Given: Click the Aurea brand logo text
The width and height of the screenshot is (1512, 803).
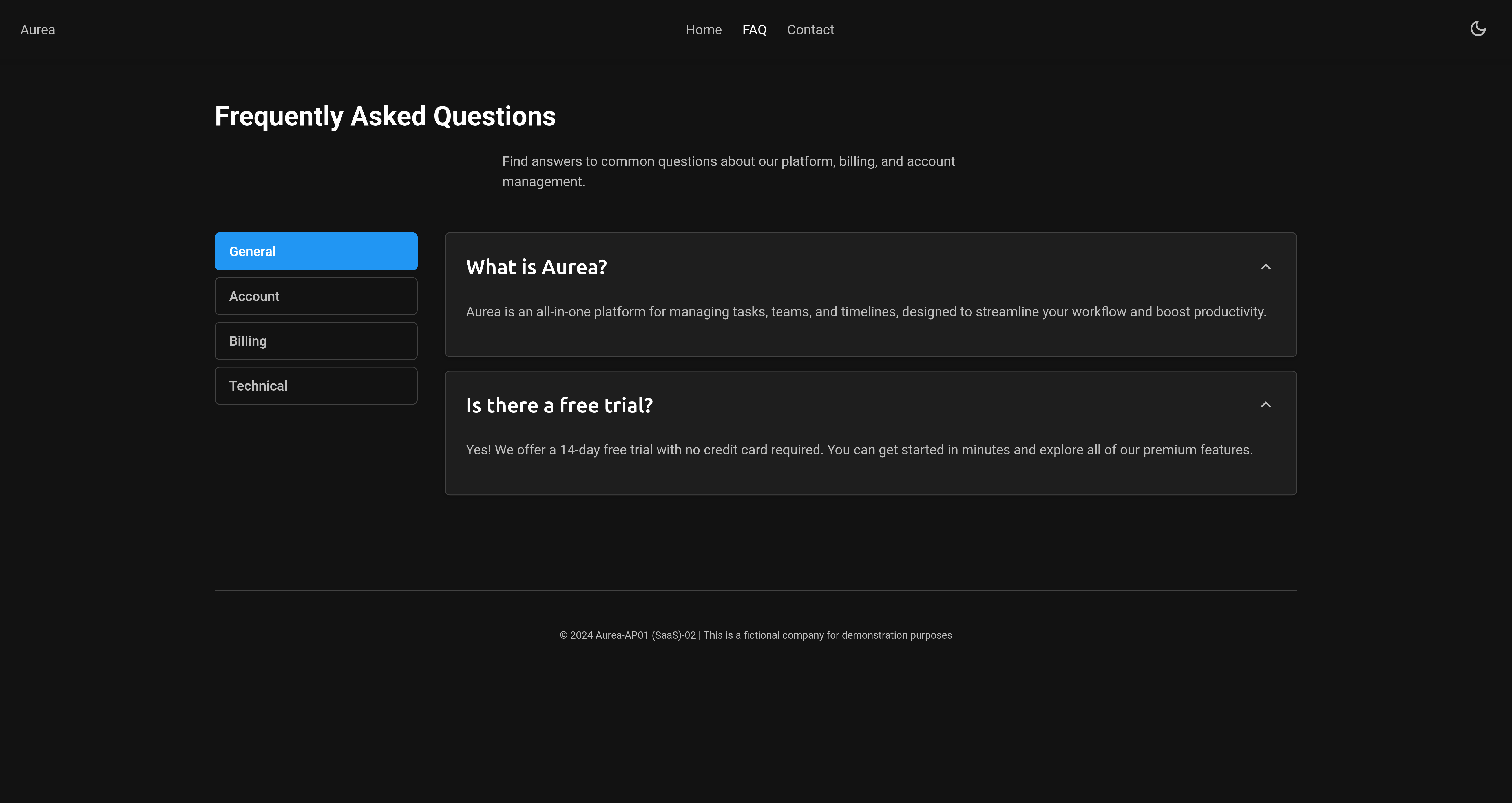Looking at the screenshot, I should (x=37, y=30).
